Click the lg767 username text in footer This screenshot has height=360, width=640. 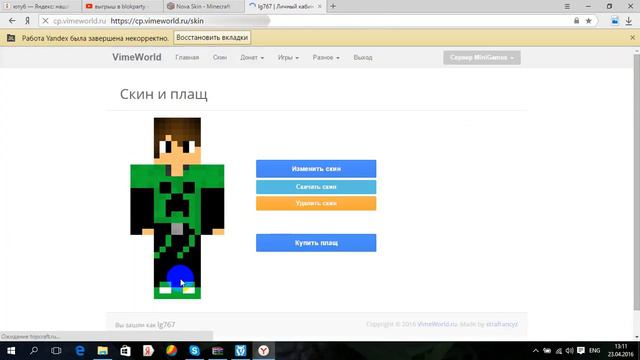pos(166,324)
